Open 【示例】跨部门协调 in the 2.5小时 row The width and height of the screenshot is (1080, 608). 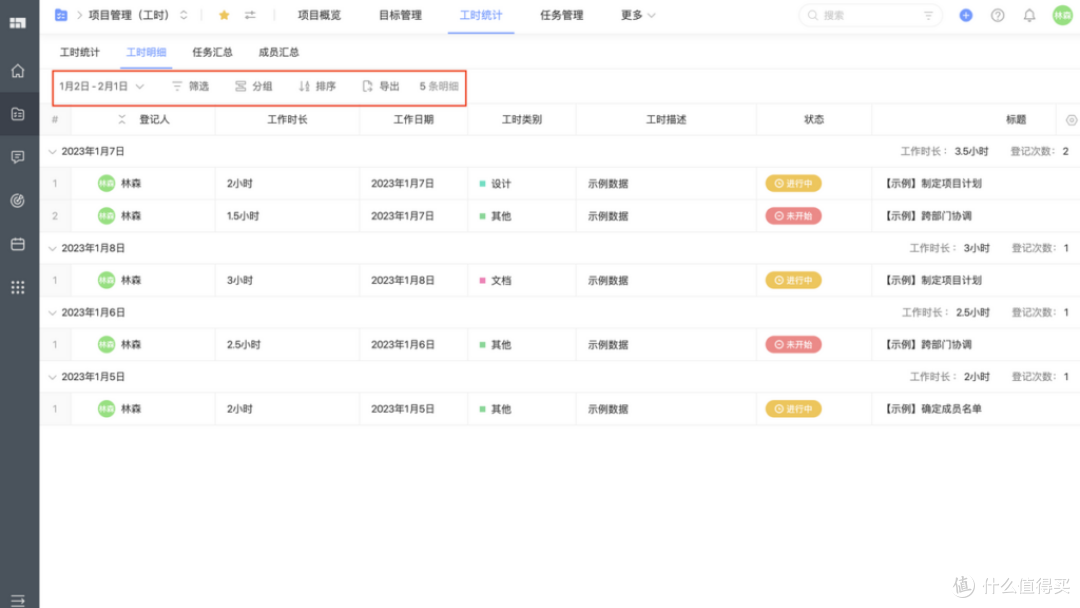coord(927,345)
